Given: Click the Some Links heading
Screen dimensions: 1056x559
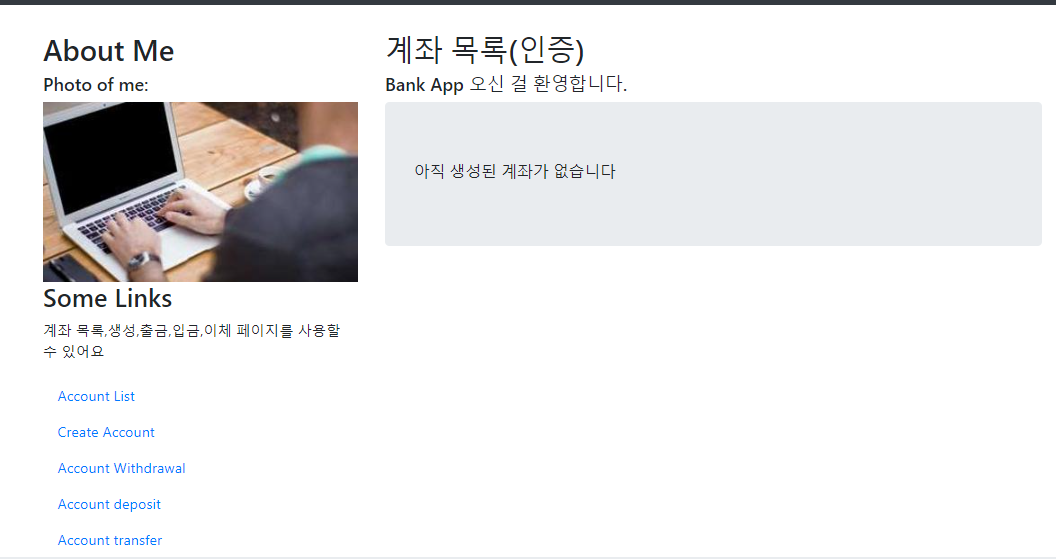Looking at the screenshot, I should click(x=108, y=298).
